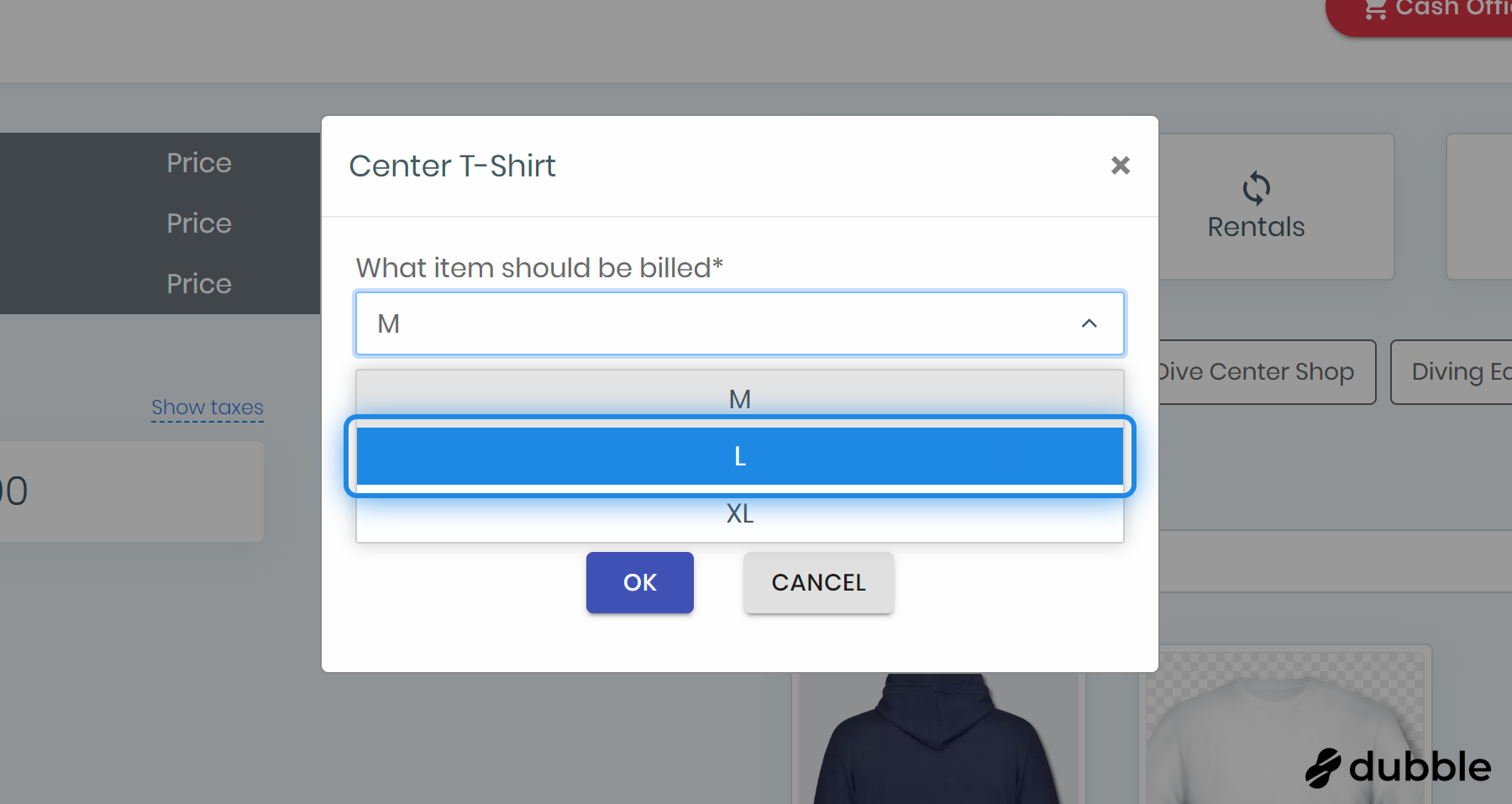Close the Center T-Shirt dialog
This screenshot has height=804, width=1512.
(x=1120, y=166)
